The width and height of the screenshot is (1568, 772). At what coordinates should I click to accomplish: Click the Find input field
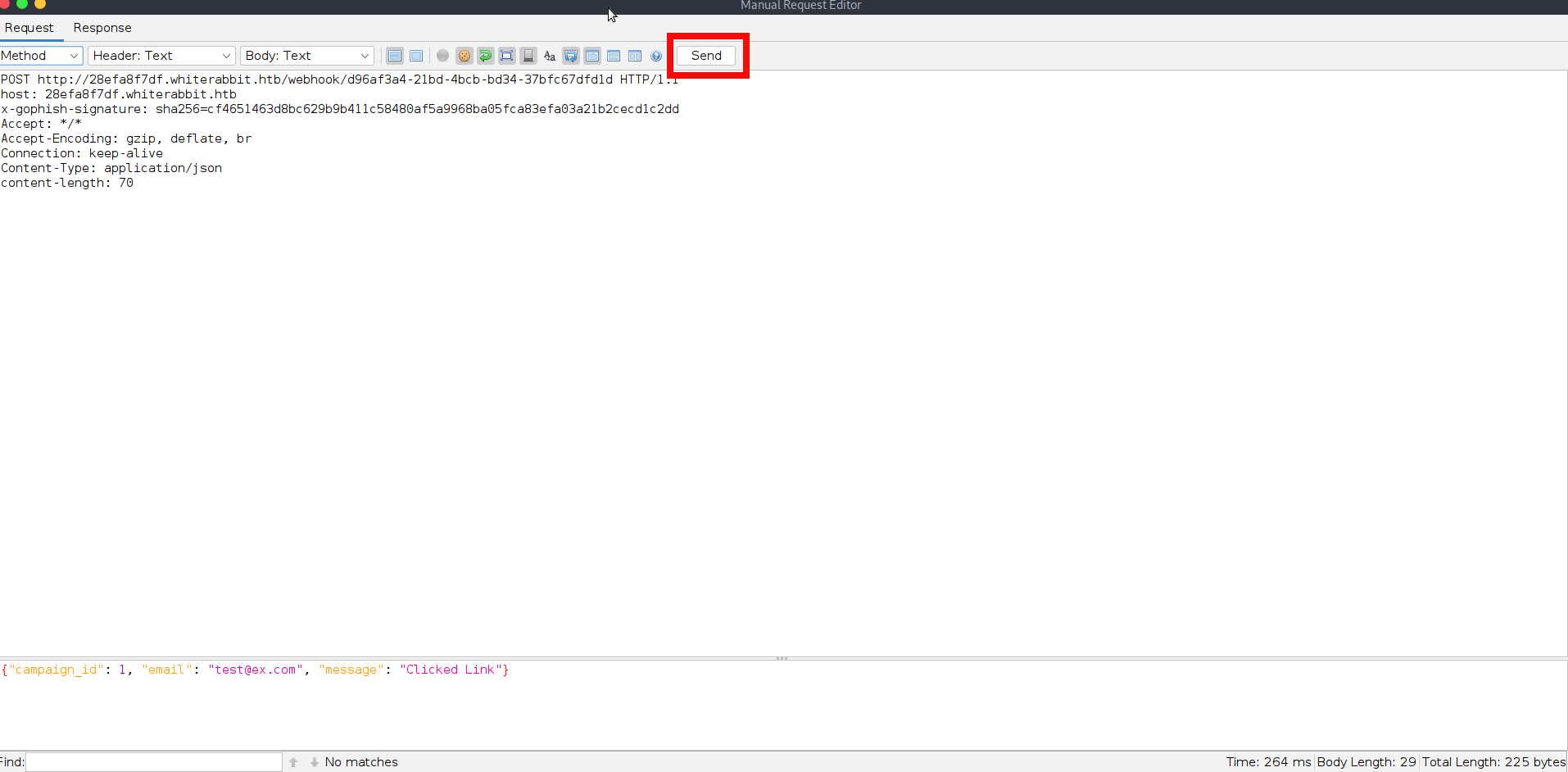(154, 762)
